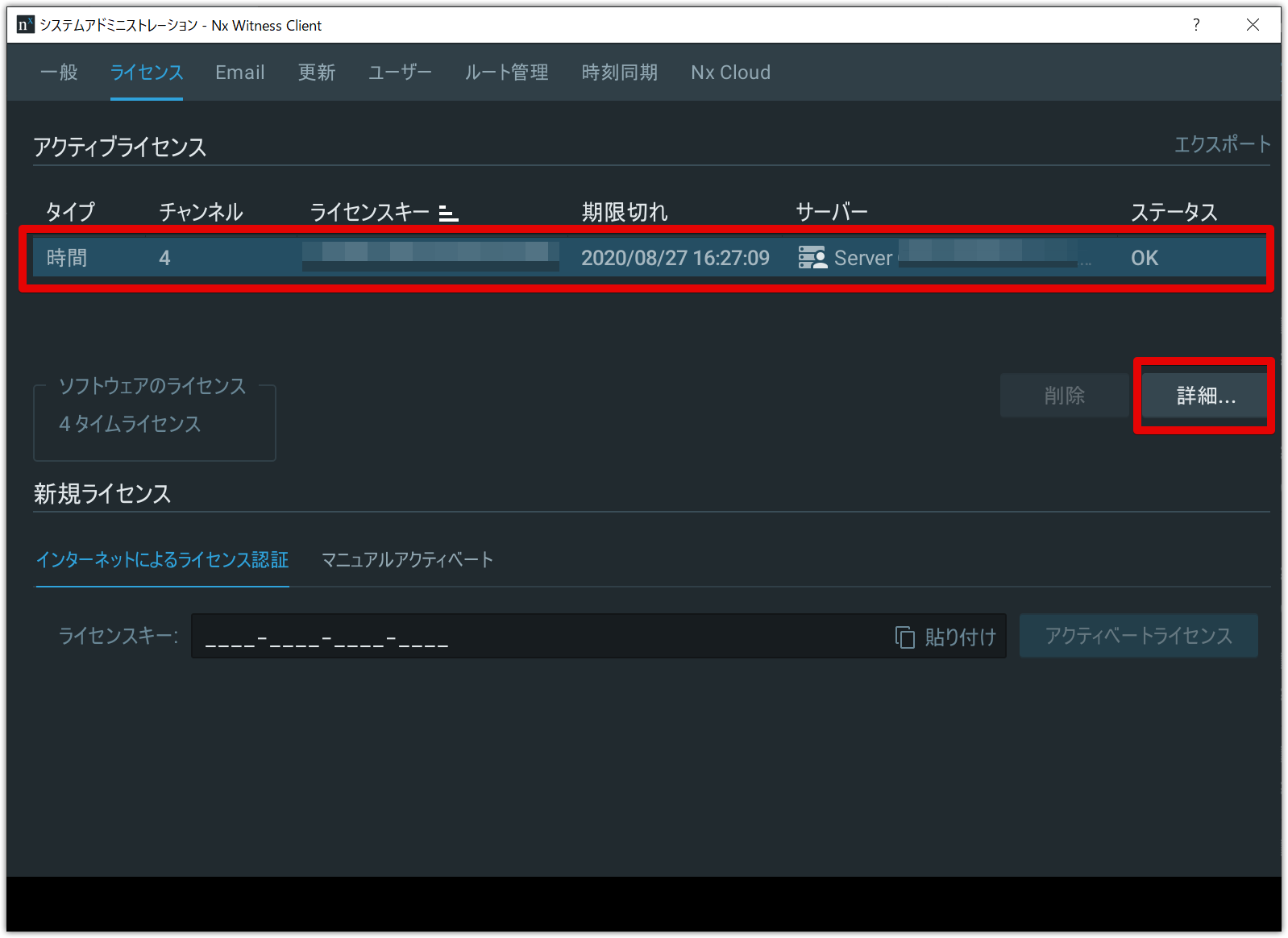
Task: Close the システムアドミニストレーション window
Action: pyautogui.click(x=1253, y=25)
